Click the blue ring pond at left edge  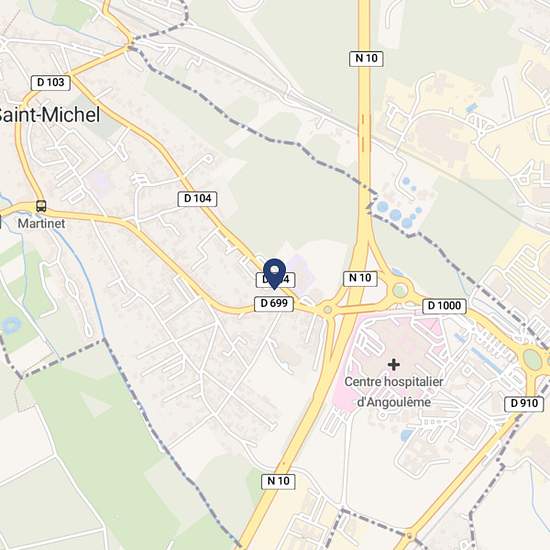point(11,326)
